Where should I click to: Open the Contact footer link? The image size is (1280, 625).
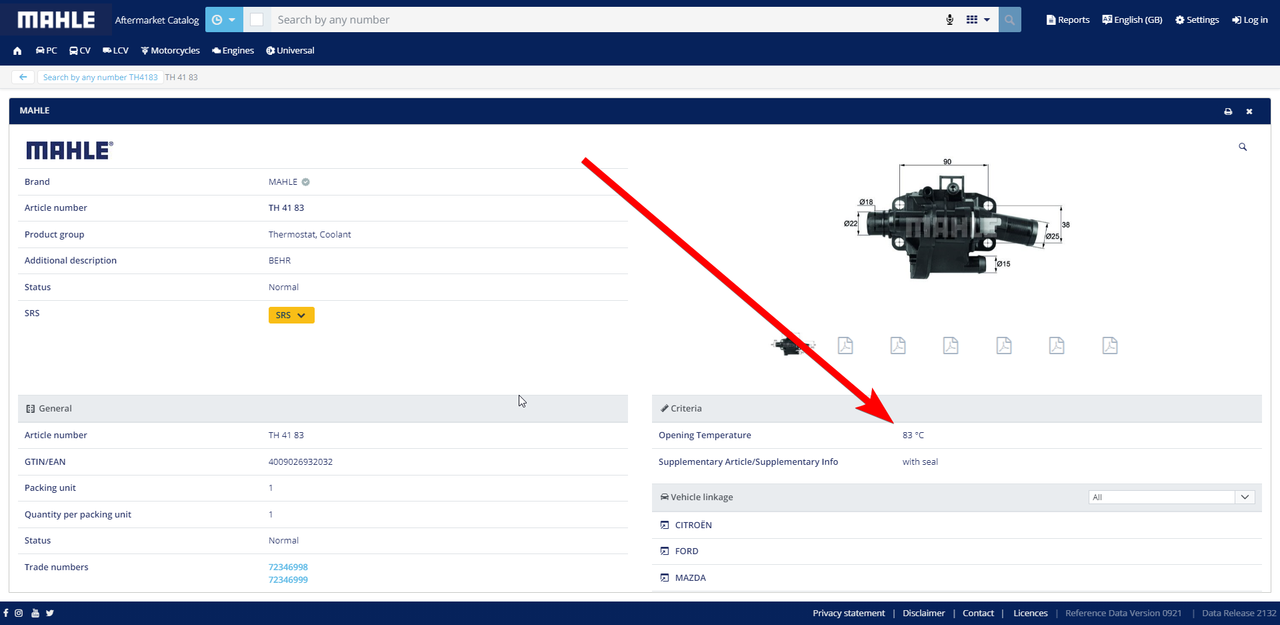coord(978,613)
